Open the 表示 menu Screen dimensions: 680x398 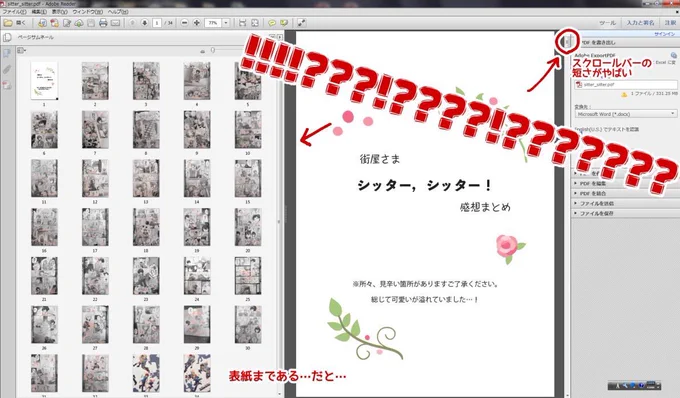click(59, 12)
